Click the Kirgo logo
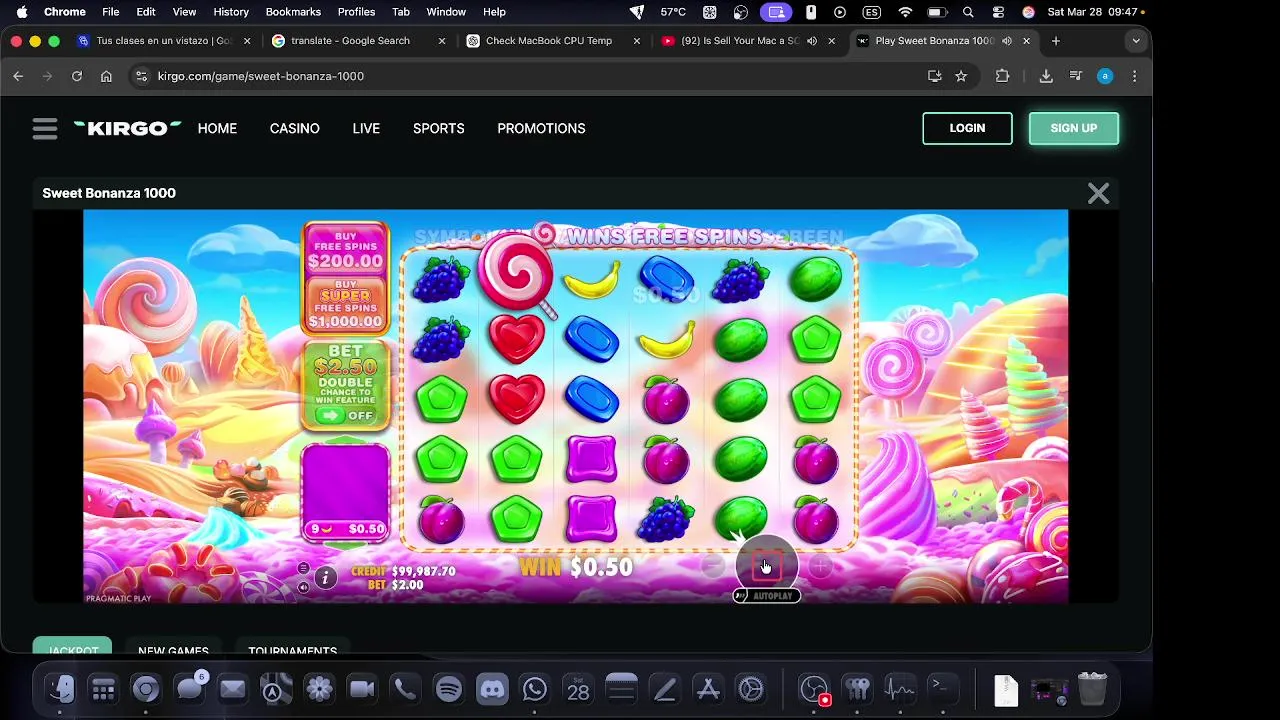 click(127, 128)
